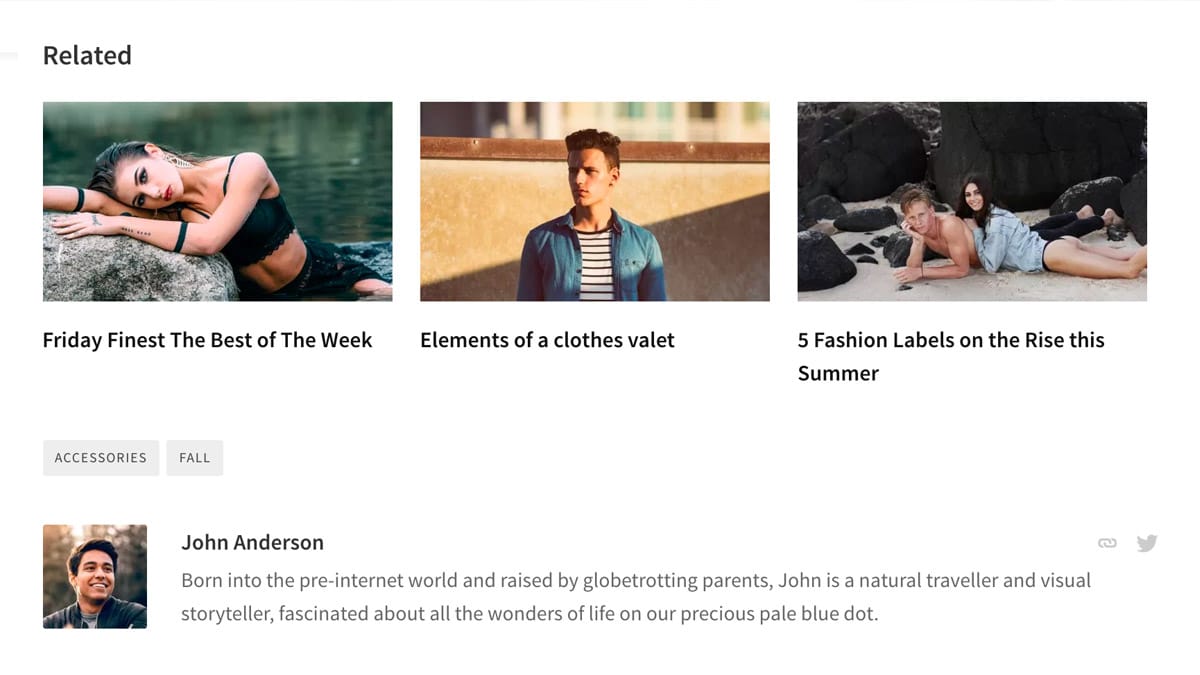Click John Anderson's author avatar photo
This screenshot has height=675, width=1200.
[95, 577]
